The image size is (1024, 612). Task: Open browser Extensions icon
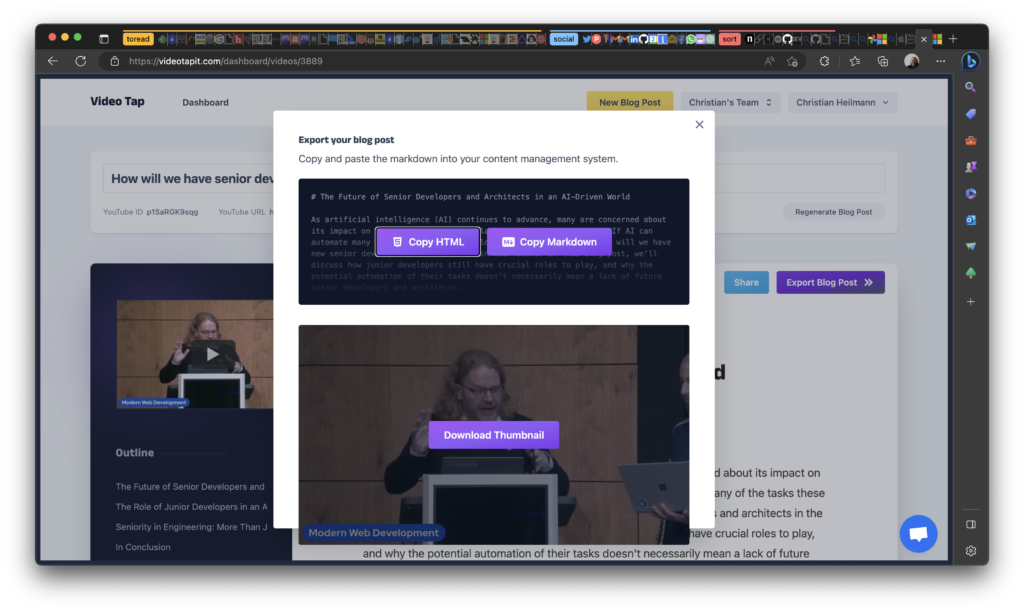pos(824,61)
